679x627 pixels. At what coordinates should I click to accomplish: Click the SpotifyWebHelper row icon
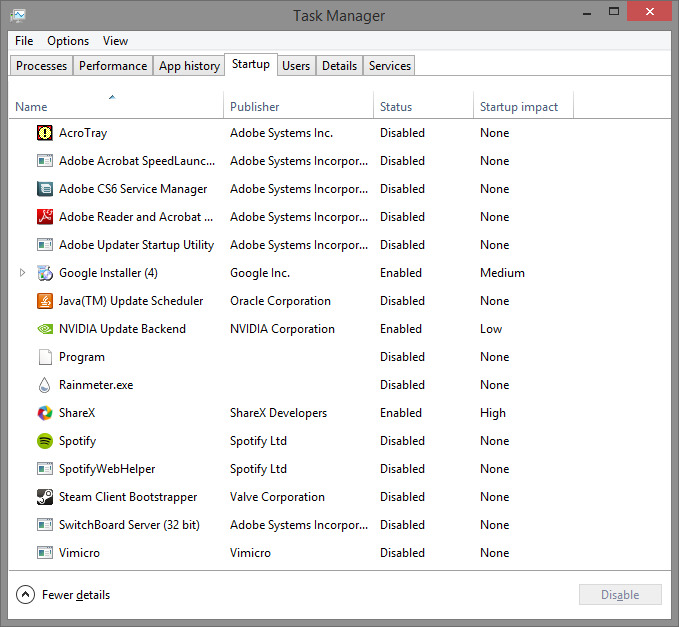tap(45, 469)
